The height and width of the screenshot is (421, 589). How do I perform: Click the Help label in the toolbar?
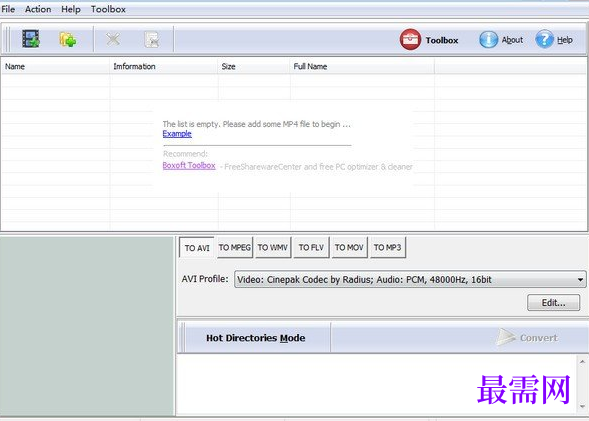[565, 40]
